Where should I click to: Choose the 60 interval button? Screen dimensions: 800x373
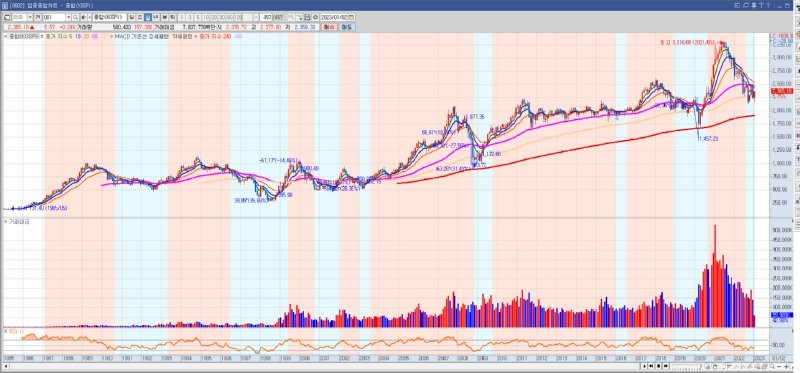pos(230,17)
